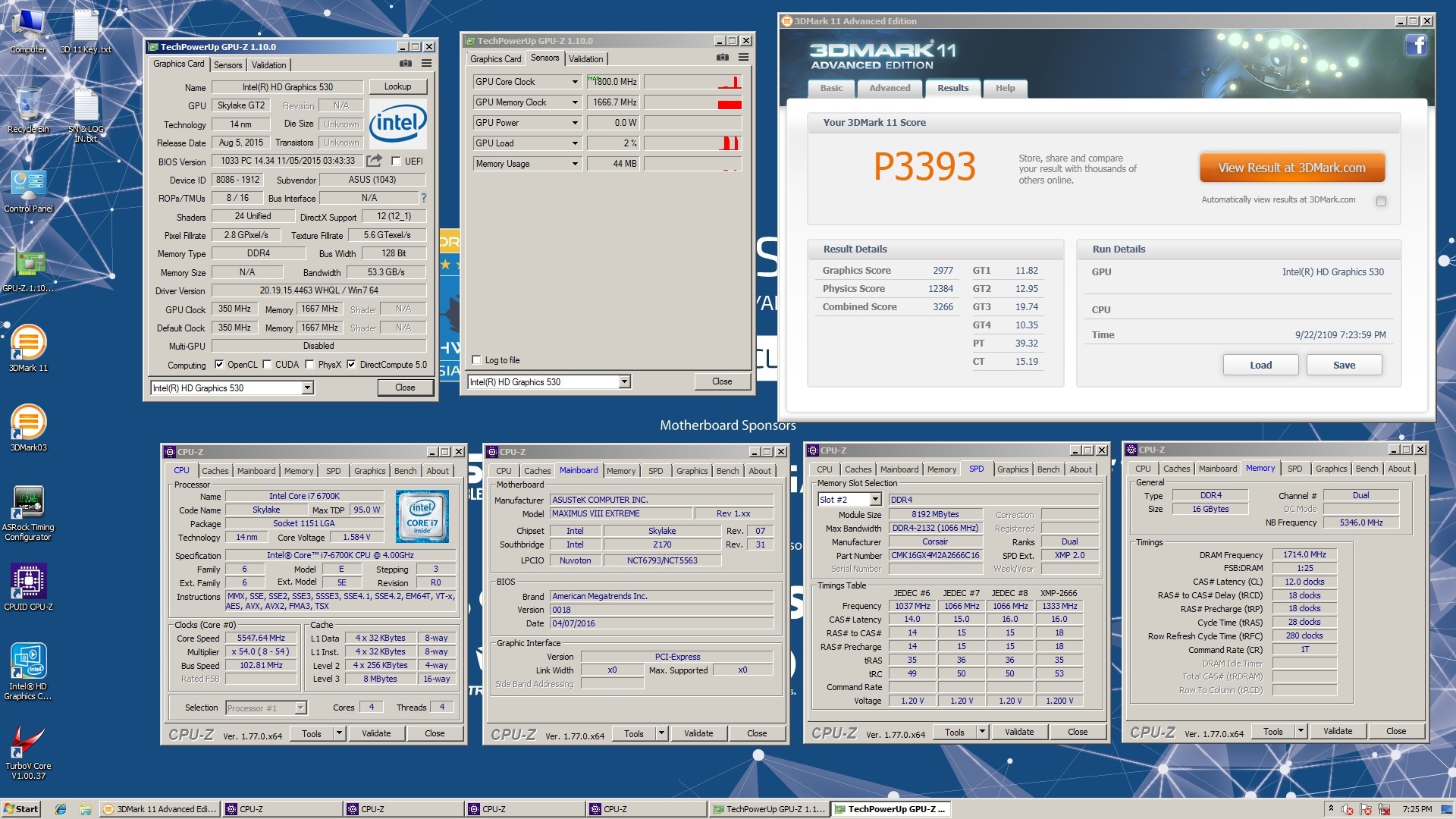Image resolution: width=1456 pixels, height=819 pixels.
Task: Click the Facebook icon in 3DMark 11
Action: coord(1416,45)
